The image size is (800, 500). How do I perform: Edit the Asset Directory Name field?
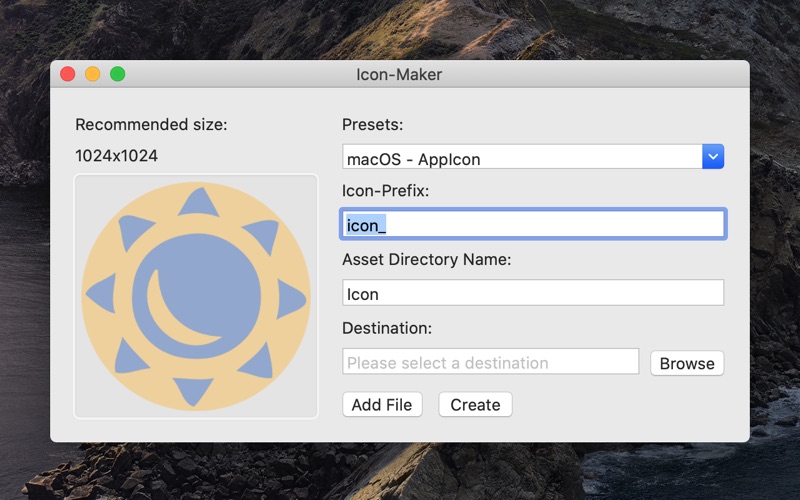coord(533,292)
